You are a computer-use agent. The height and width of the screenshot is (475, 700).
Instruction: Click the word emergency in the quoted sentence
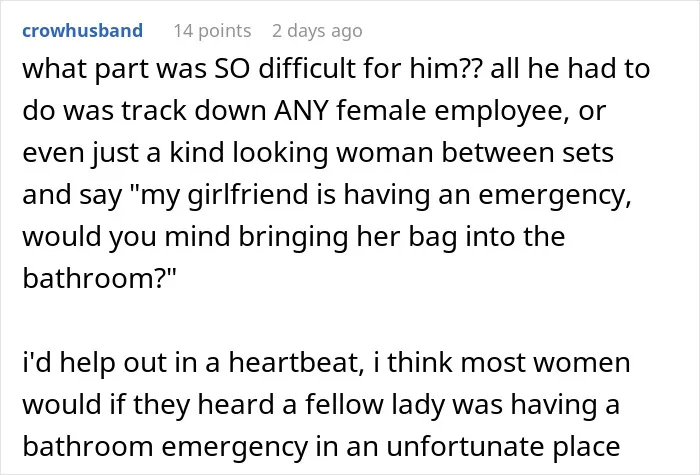(x=554, y=196)
